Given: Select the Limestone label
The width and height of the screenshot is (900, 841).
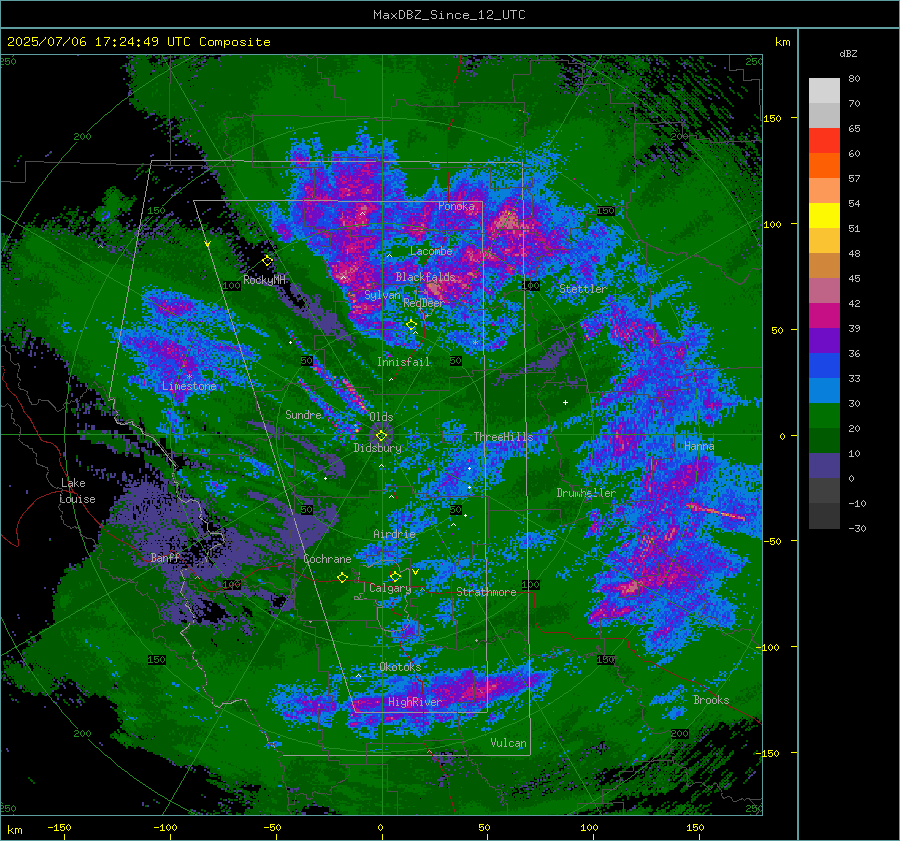Looking at the screenshot, I should [189, 386].
